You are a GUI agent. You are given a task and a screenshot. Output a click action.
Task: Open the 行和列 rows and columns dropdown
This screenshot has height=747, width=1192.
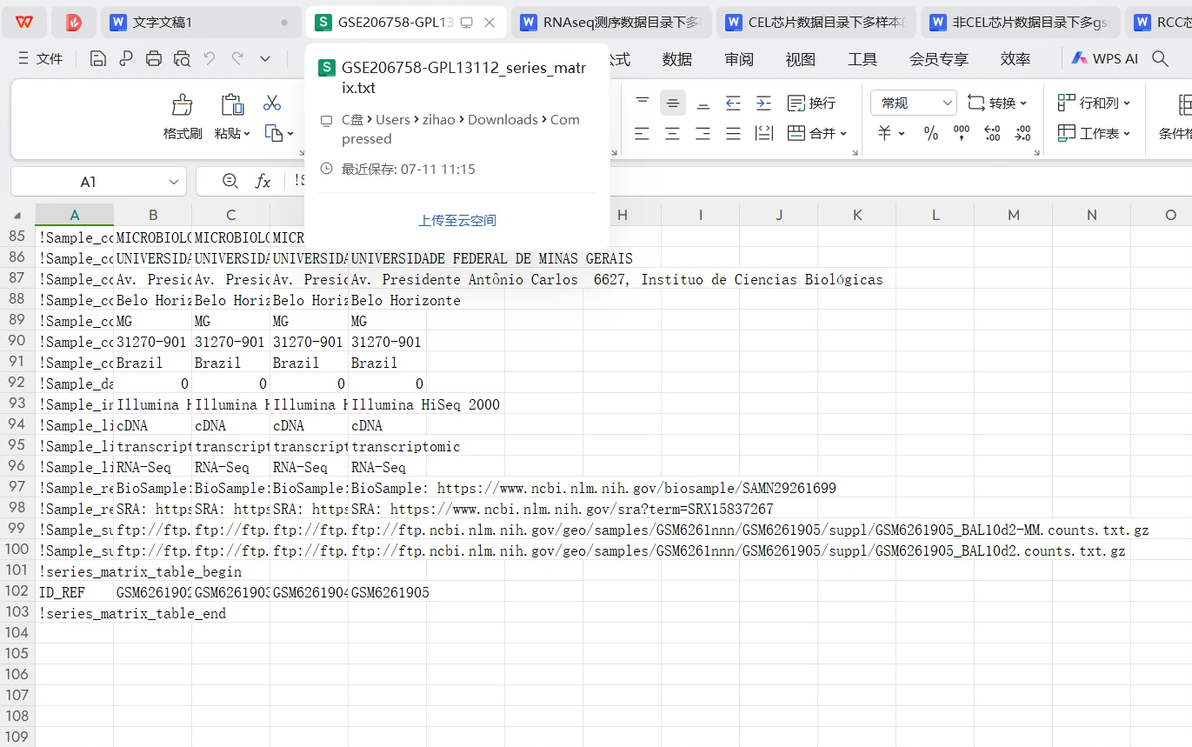(x=1094, y=103)
